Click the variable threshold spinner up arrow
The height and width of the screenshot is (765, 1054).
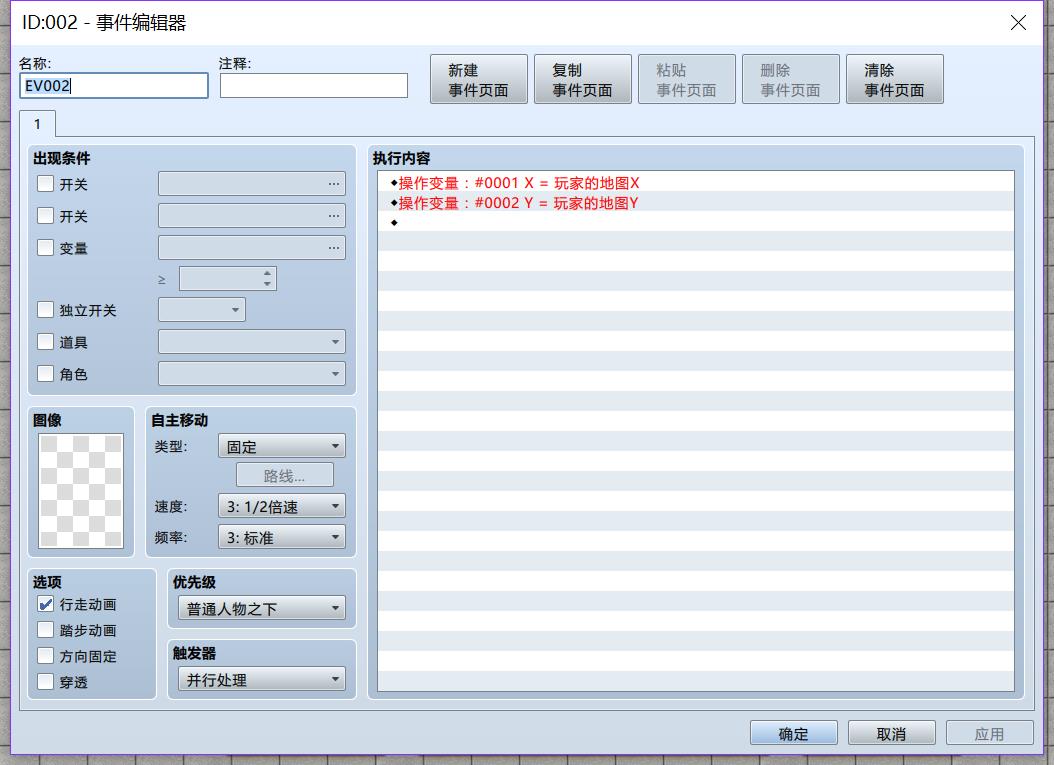point(268,274)
